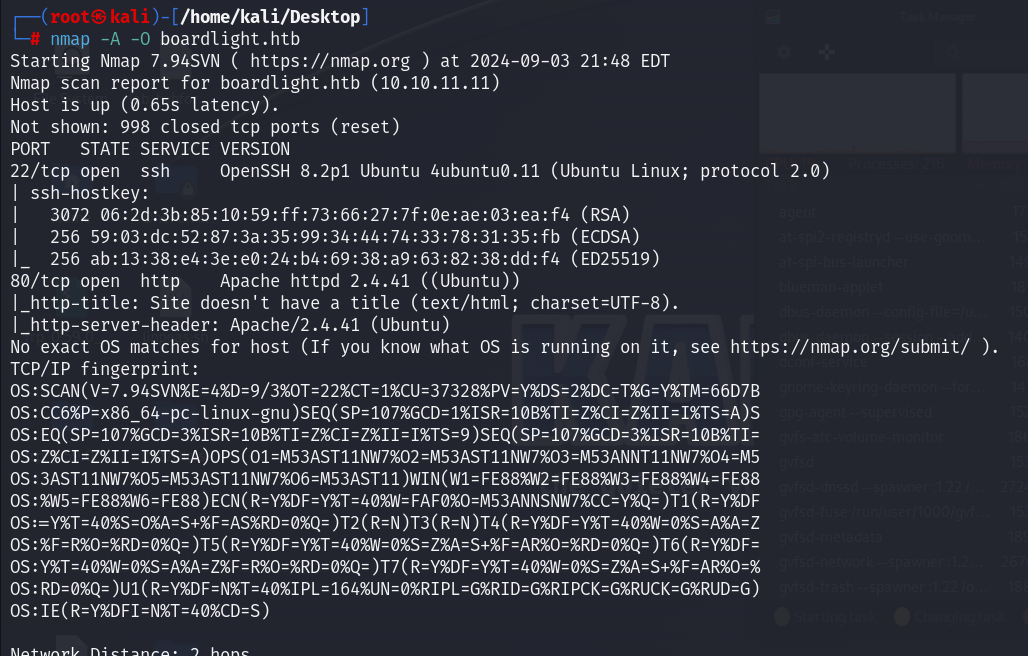Click the crosshair window-identify icon
The width and height of the screenshot is (1028, 656).
click(827, 52)
